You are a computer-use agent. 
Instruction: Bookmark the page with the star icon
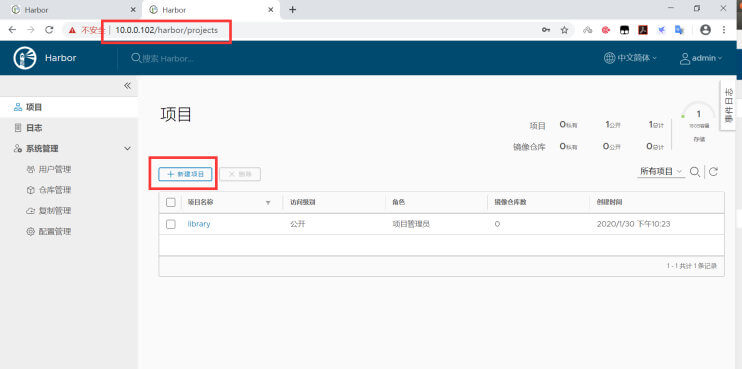click(x=564, y=30)
